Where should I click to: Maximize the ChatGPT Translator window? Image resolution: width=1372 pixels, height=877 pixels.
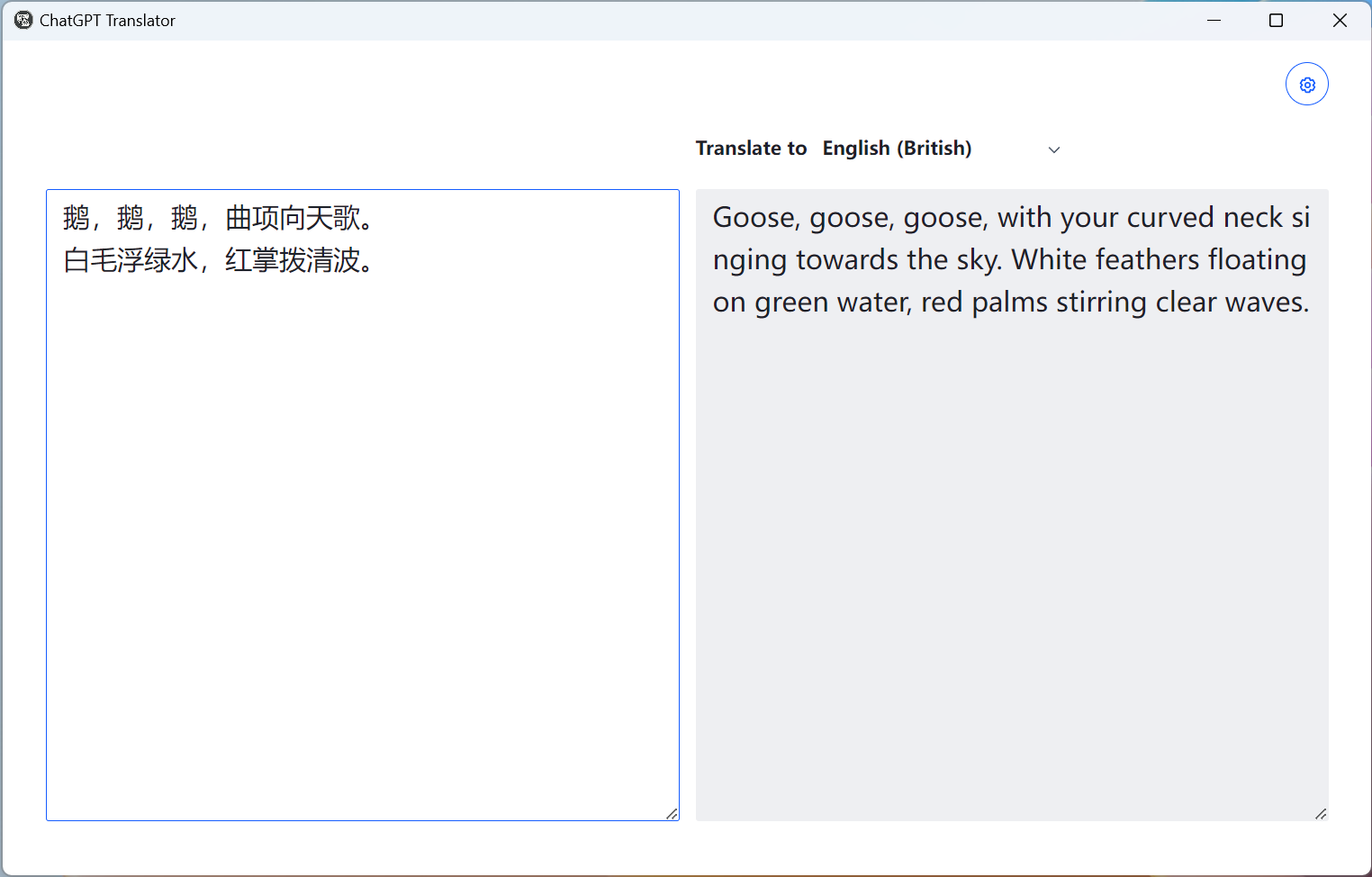coord(1276,20)
